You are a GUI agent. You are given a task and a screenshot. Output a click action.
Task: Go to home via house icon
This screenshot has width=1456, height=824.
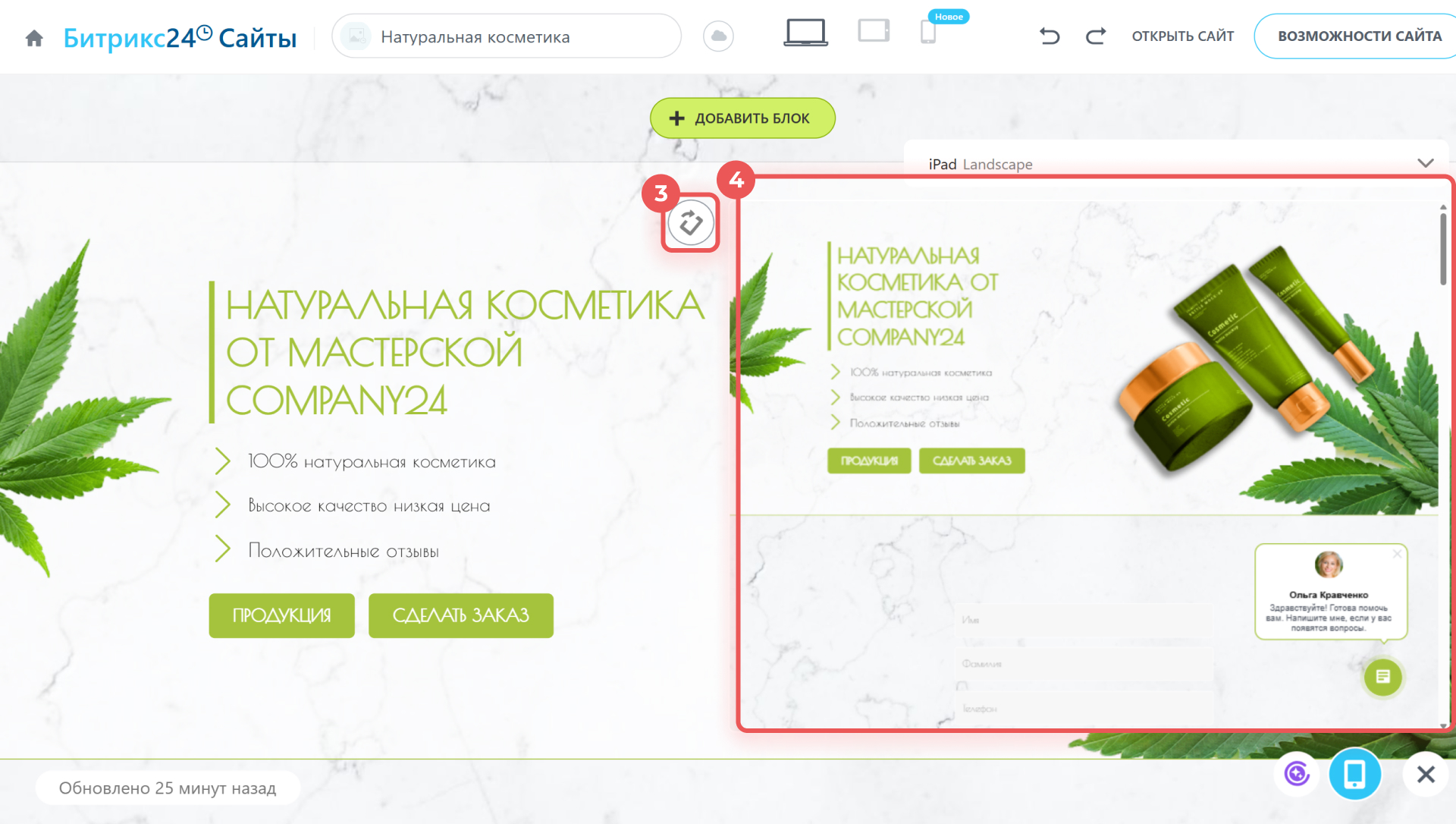34,38
